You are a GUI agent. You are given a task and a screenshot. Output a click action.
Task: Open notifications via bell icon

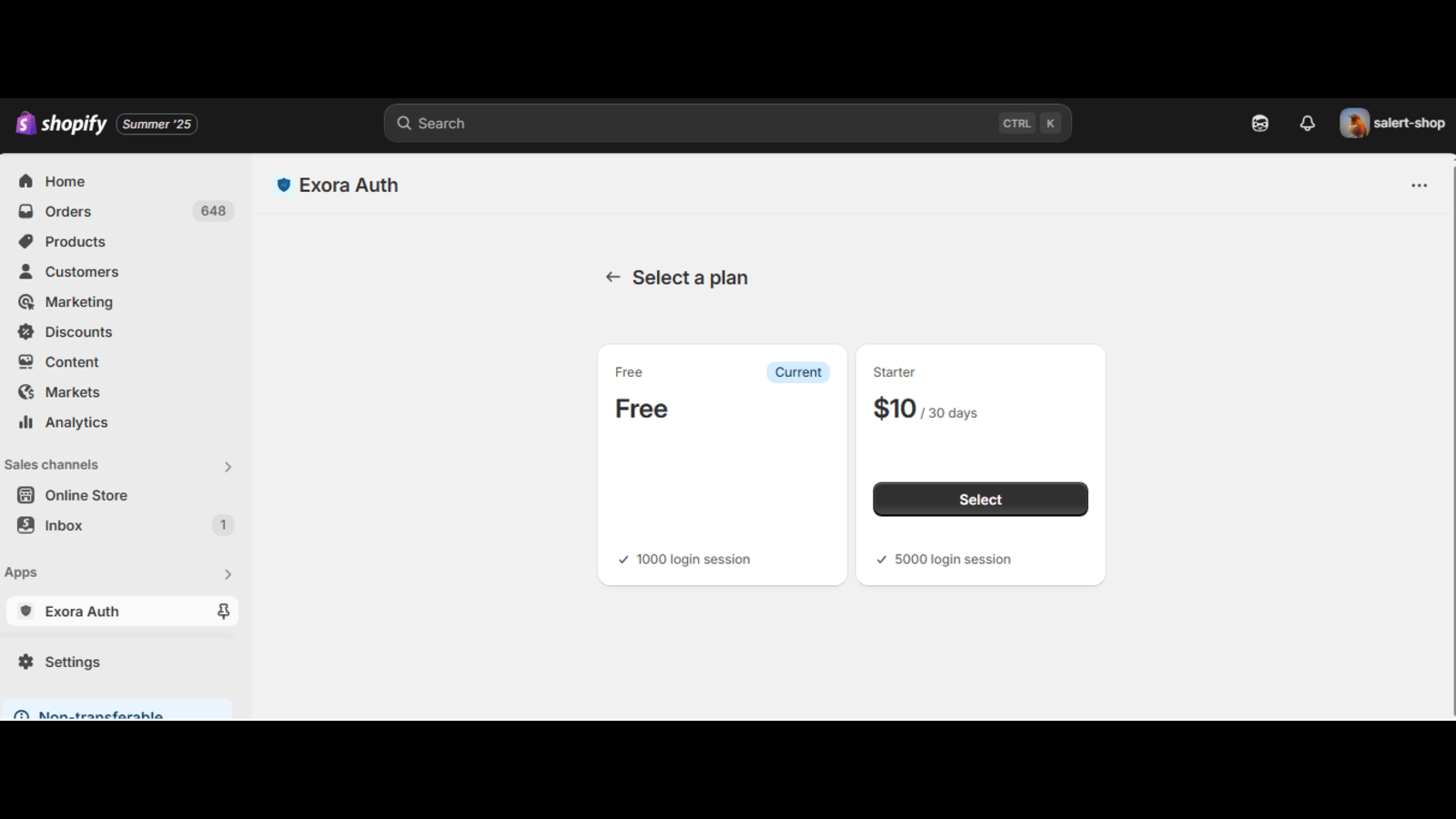[x=1307, y=123]
